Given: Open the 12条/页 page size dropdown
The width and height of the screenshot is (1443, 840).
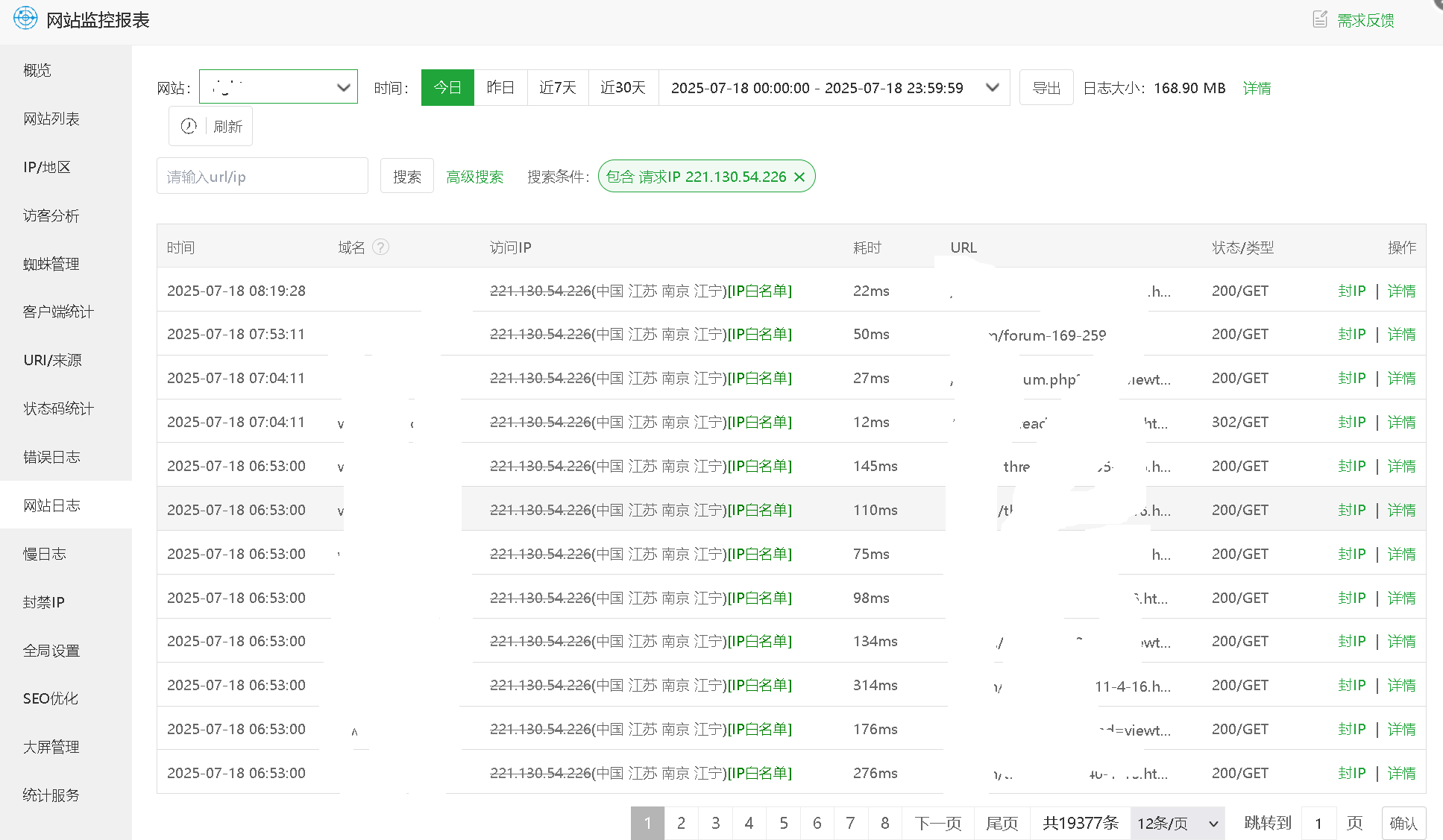Looking at the screenshot, I should click(x=1178, y=823).
